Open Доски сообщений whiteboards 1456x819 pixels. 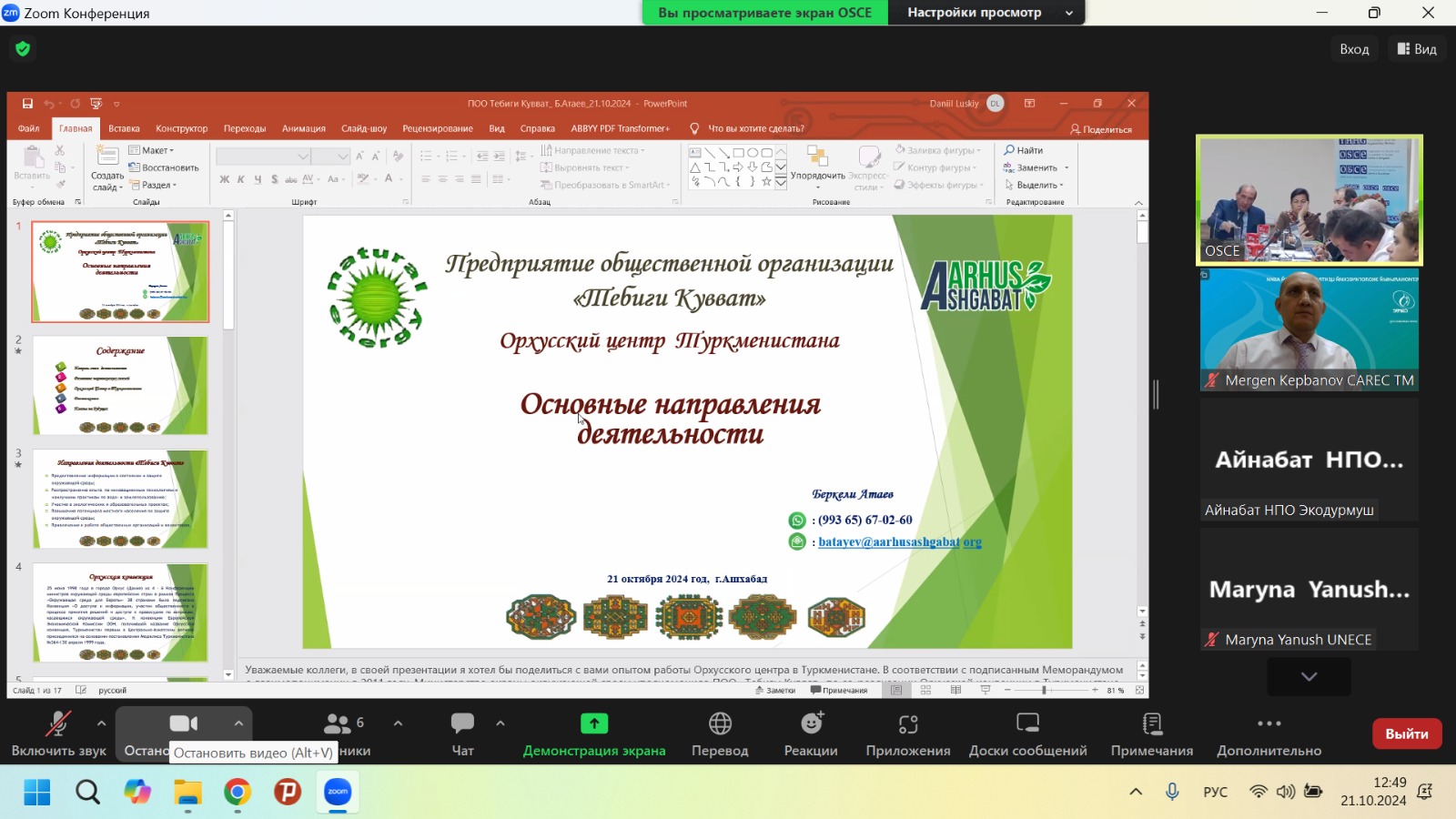[x=1028, y=733]
